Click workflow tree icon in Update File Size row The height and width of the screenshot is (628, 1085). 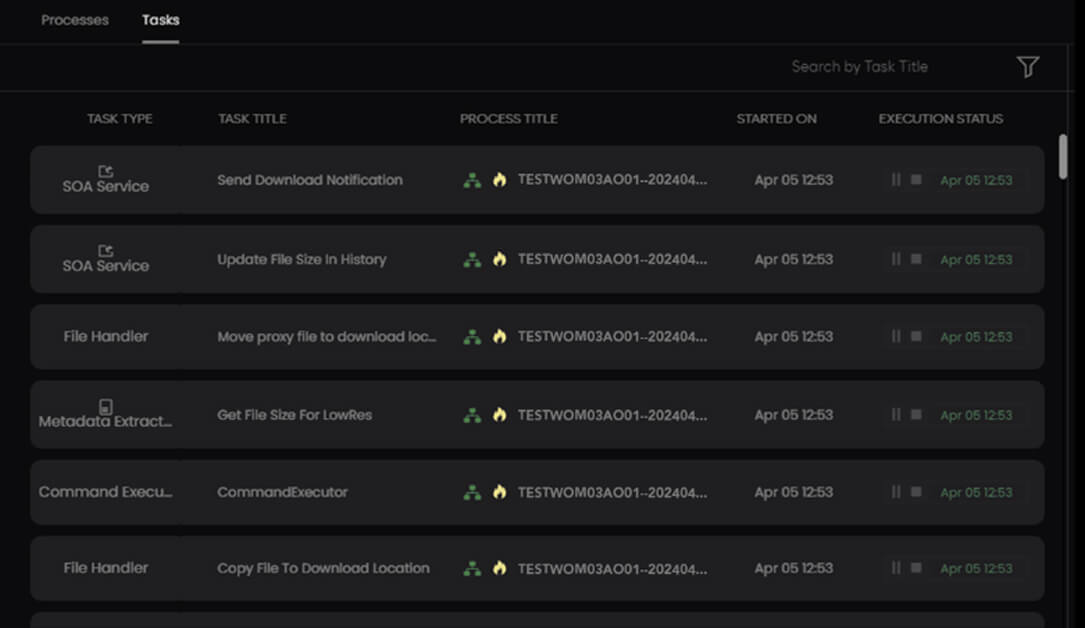472,260
